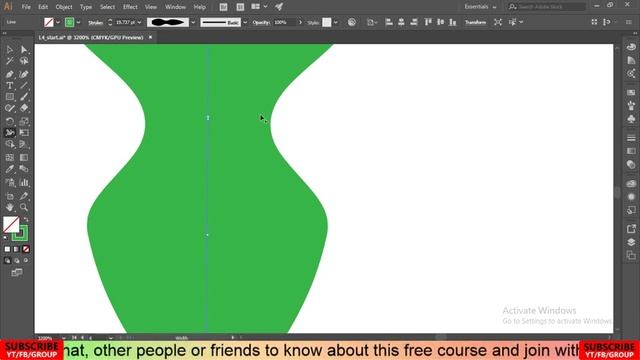640x360 pixels.
Task: Pick the Magic Wand tool
Action: pos(10,61)
